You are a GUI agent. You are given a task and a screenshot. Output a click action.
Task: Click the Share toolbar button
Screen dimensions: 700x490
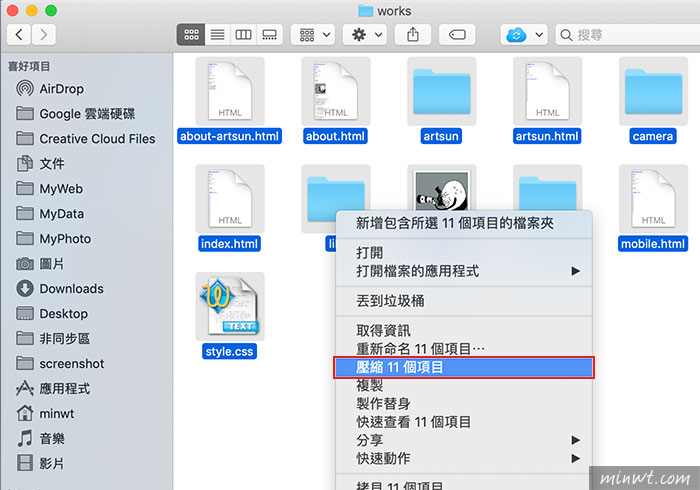(413, 34)
